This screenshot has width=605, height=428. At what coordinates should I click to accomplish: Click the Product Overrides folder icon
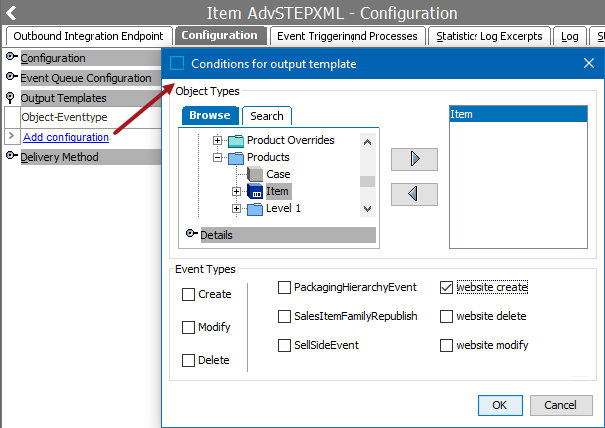tap(235, 140)
